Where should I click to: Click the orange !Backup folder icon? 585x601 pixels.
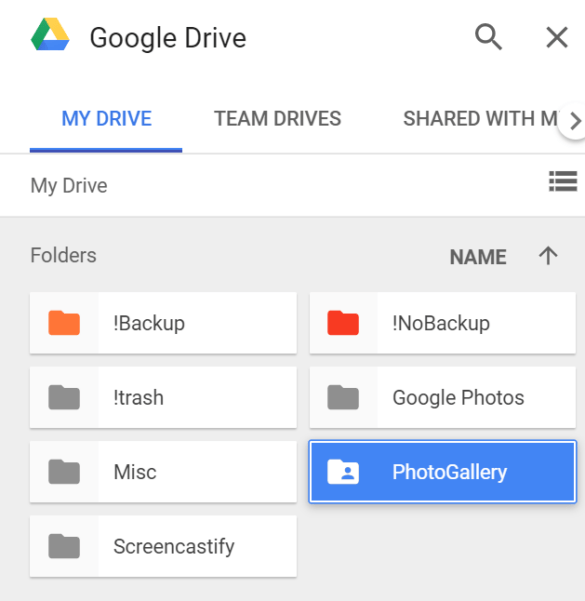click(64, 323)
